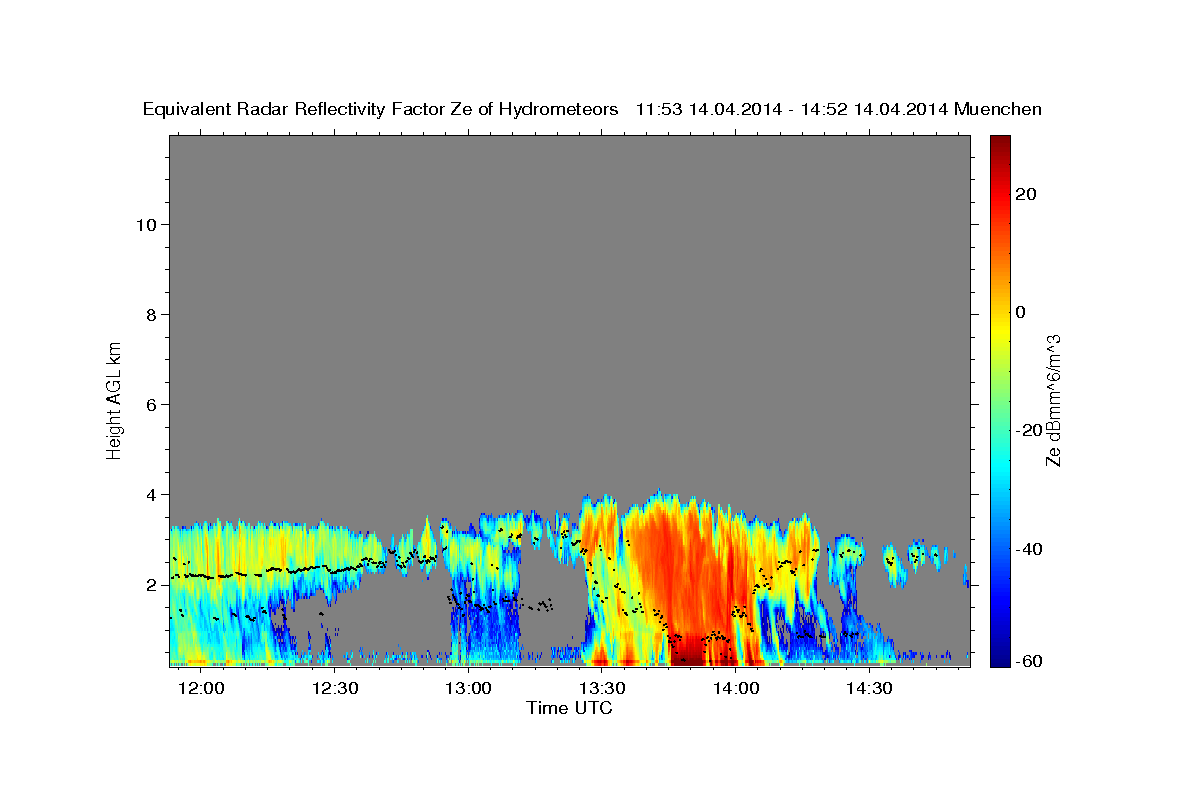Select the height axis label '6'
The height and width of the screenshot is (800, 1200).
[152, 404]
